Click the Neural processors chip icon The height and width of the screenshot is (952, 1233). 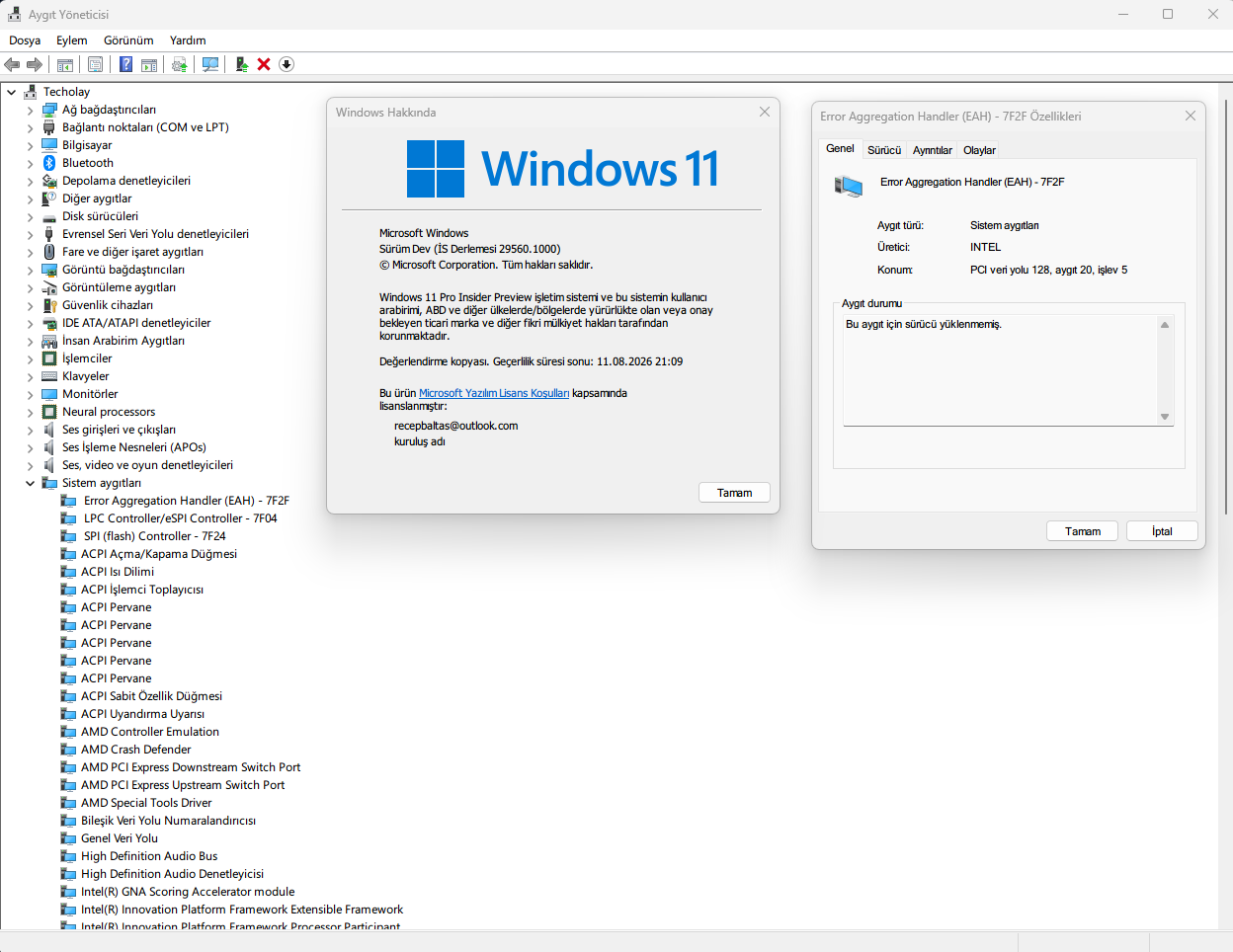(x=49, y=412)
